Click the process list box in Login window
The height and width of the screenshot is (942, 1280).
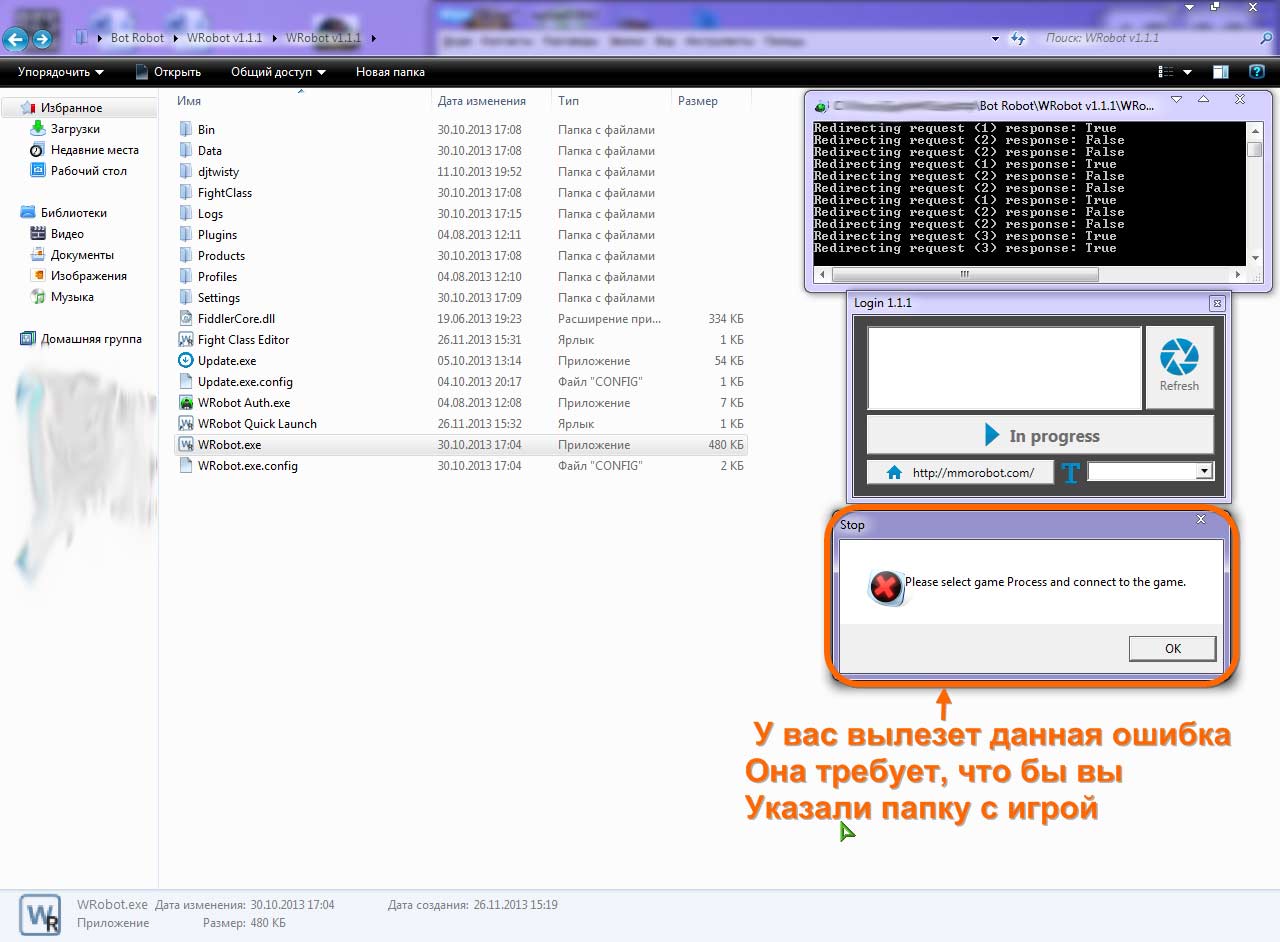pyautogui.click(x=1004, y=367)
